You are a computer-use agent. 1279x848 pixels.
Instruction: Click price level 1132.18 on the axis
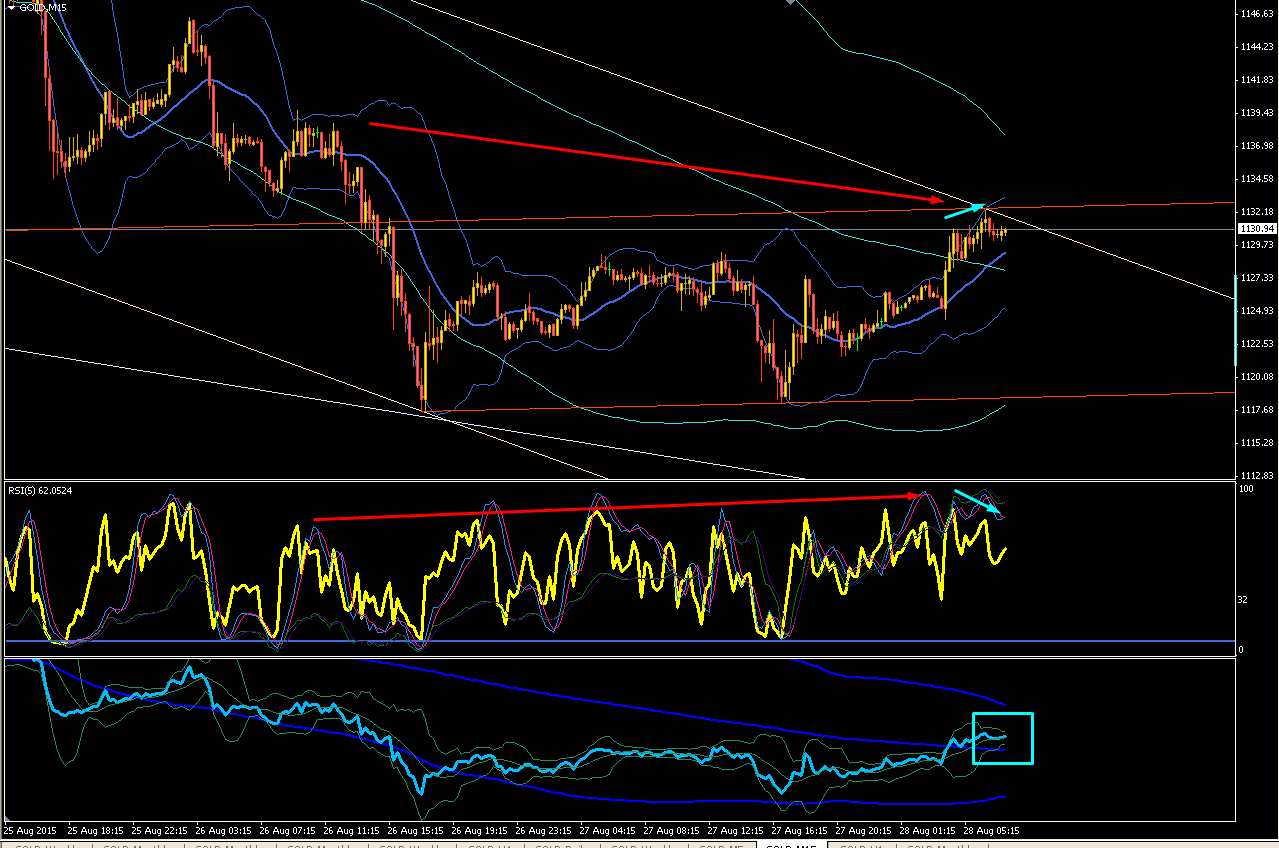coord(1256,212)
